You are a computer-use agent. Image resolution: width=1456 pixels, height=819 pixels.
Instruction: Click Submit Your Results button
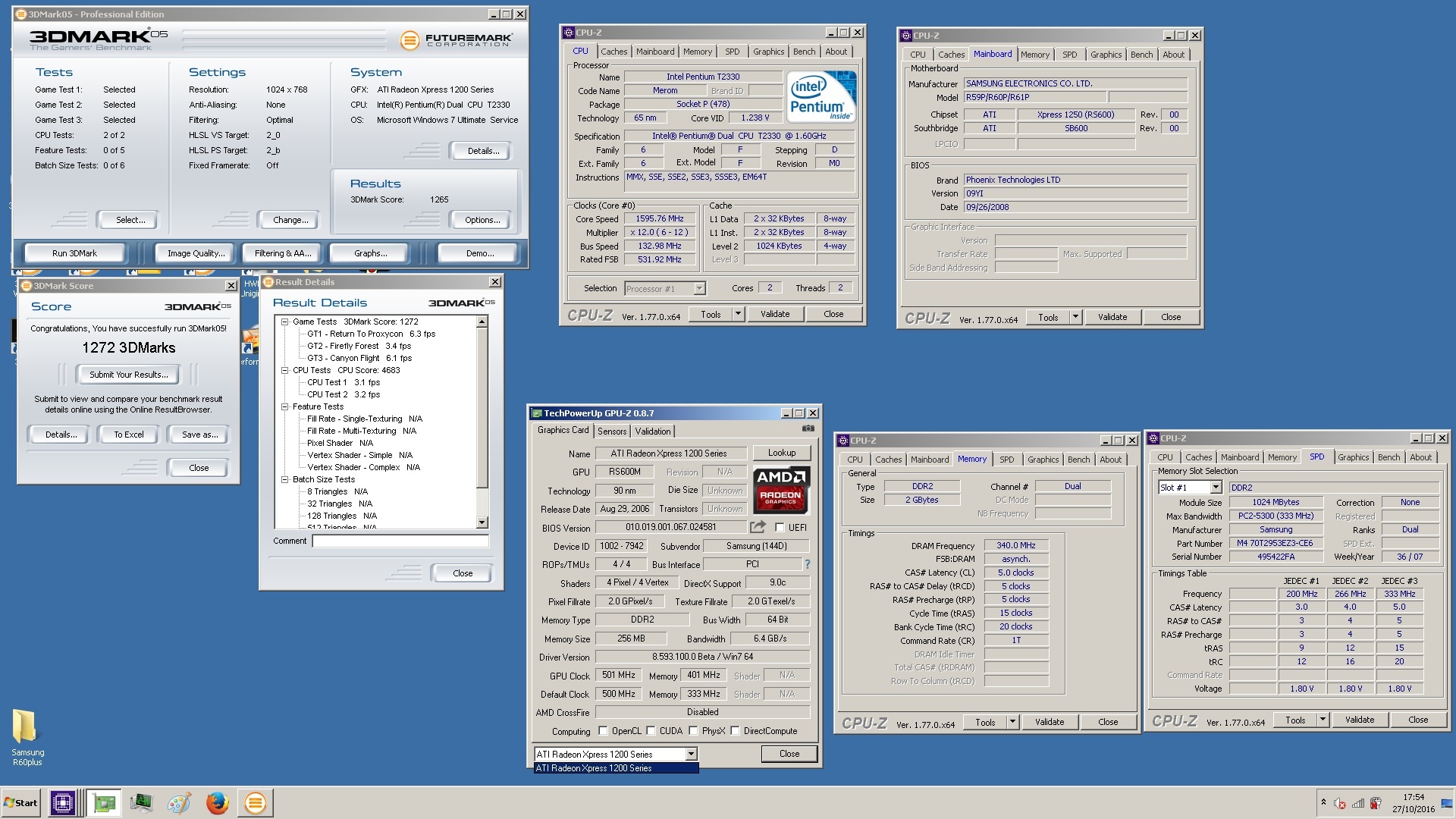coord(129,375)
